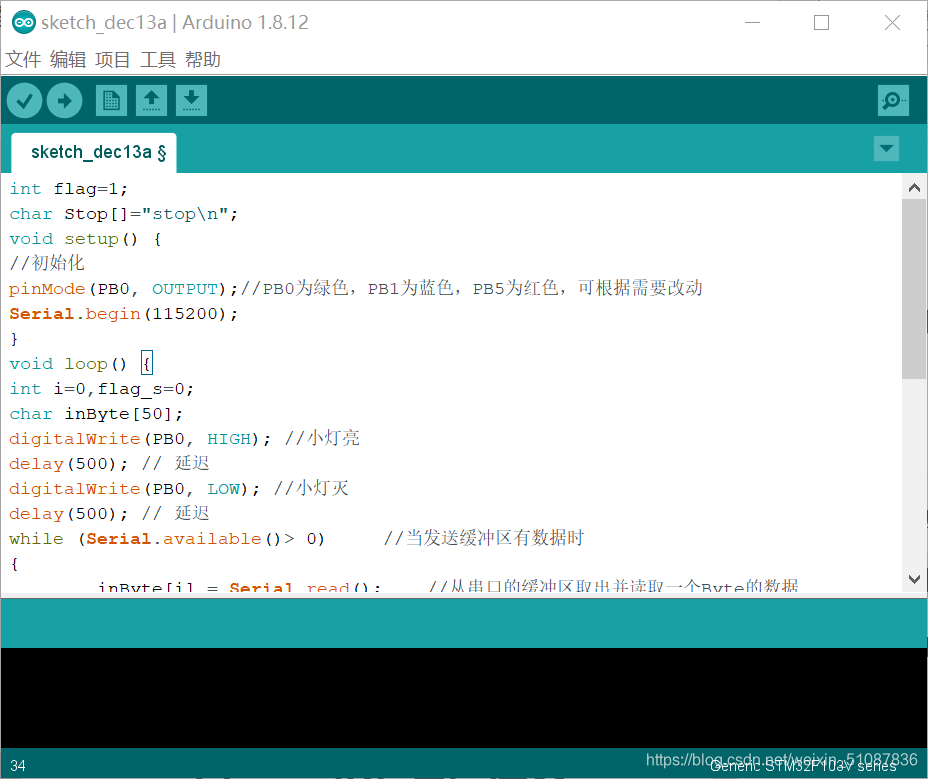Open the 工具 menu
The width and height of the screenshot is (928, 779).
pos(157,59)
